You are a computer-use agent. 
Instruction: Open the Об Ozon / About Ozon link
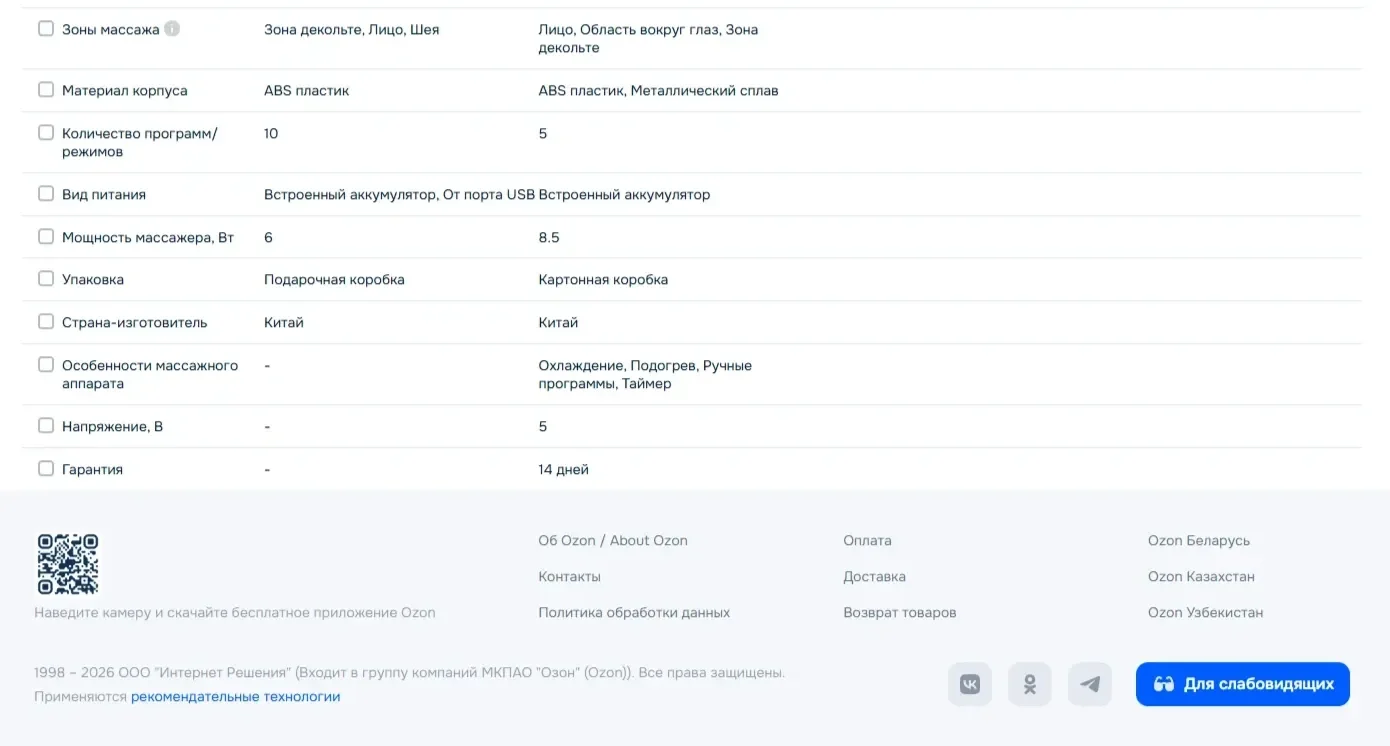click(x=613, y=540)
